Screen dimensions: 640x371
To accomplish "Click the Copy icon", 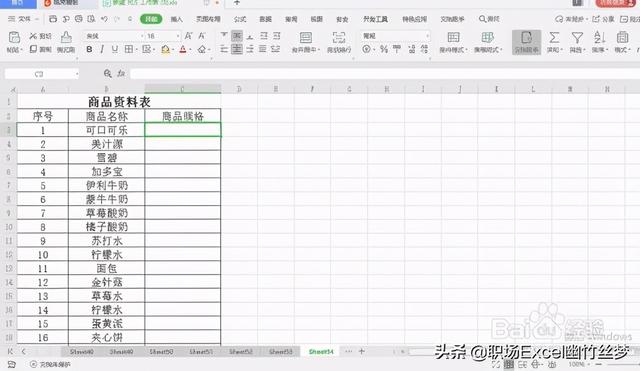I will tap(33, 49).
